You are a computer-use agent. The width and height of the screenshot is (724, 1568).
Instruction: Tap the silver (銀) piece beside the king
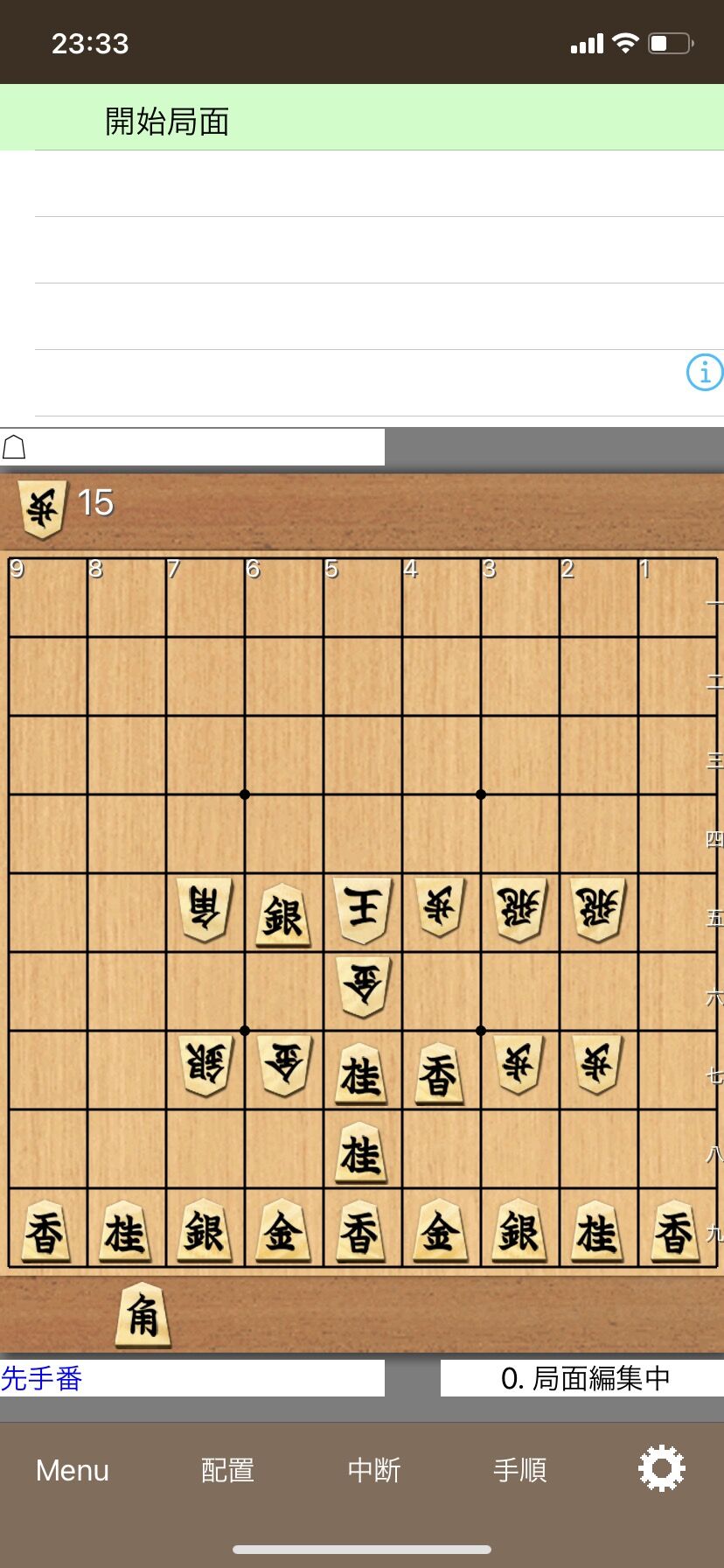[283, 914]
